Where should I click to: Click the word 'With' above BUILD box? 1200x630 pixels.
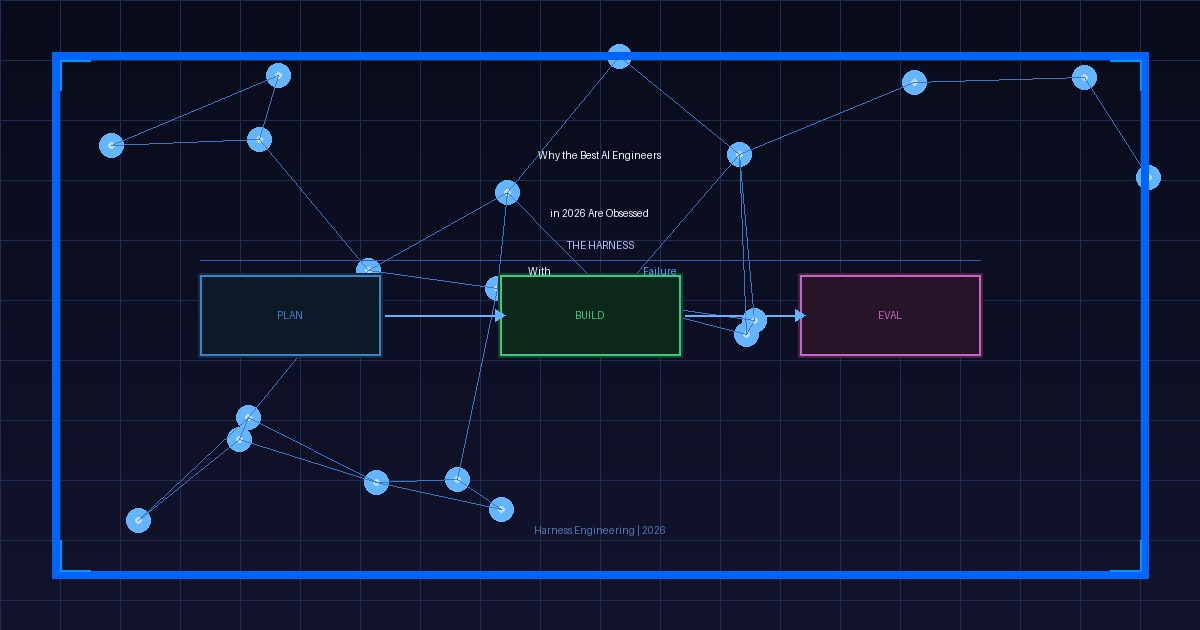[539, 271]
